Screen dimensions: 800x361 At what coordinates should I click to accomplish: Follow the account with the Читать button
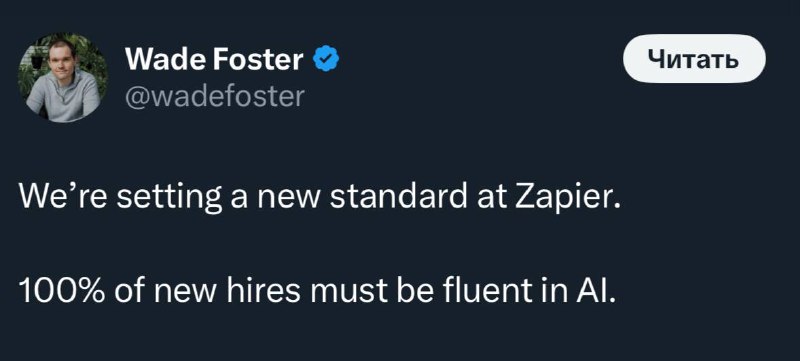pyautogui.click(x=694, y=59)
